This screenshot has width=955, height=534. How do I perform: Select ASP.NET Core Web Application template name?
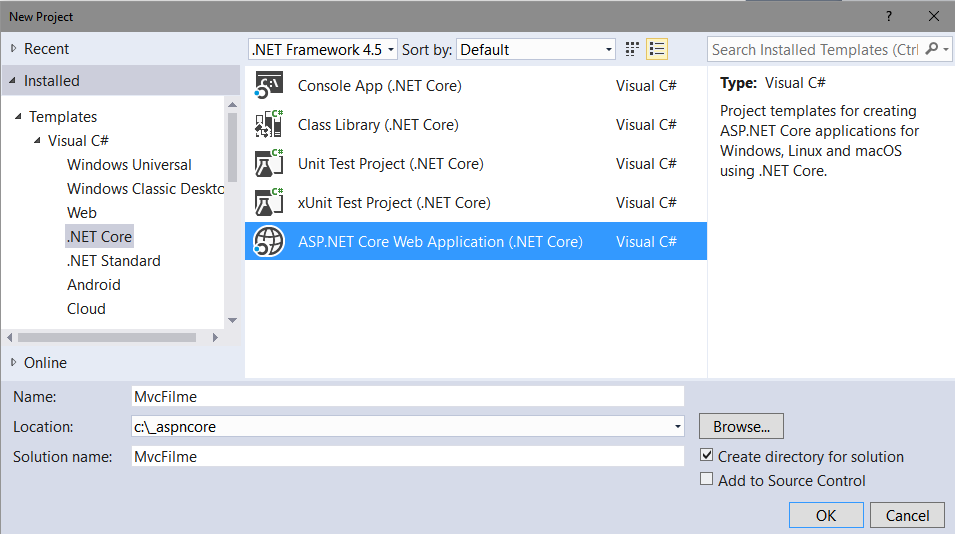(x=440, y=241)
